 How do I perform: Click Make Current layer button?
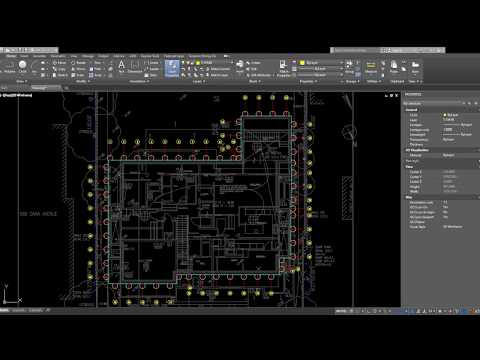pyautogui.click(x=217, y=69)
